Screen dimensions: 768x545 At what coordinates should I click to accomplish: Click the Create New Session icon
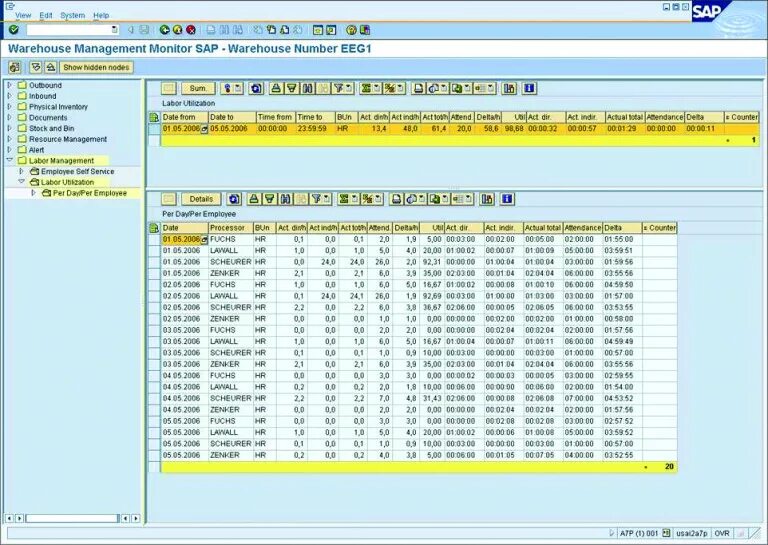(x=318, y=30)
